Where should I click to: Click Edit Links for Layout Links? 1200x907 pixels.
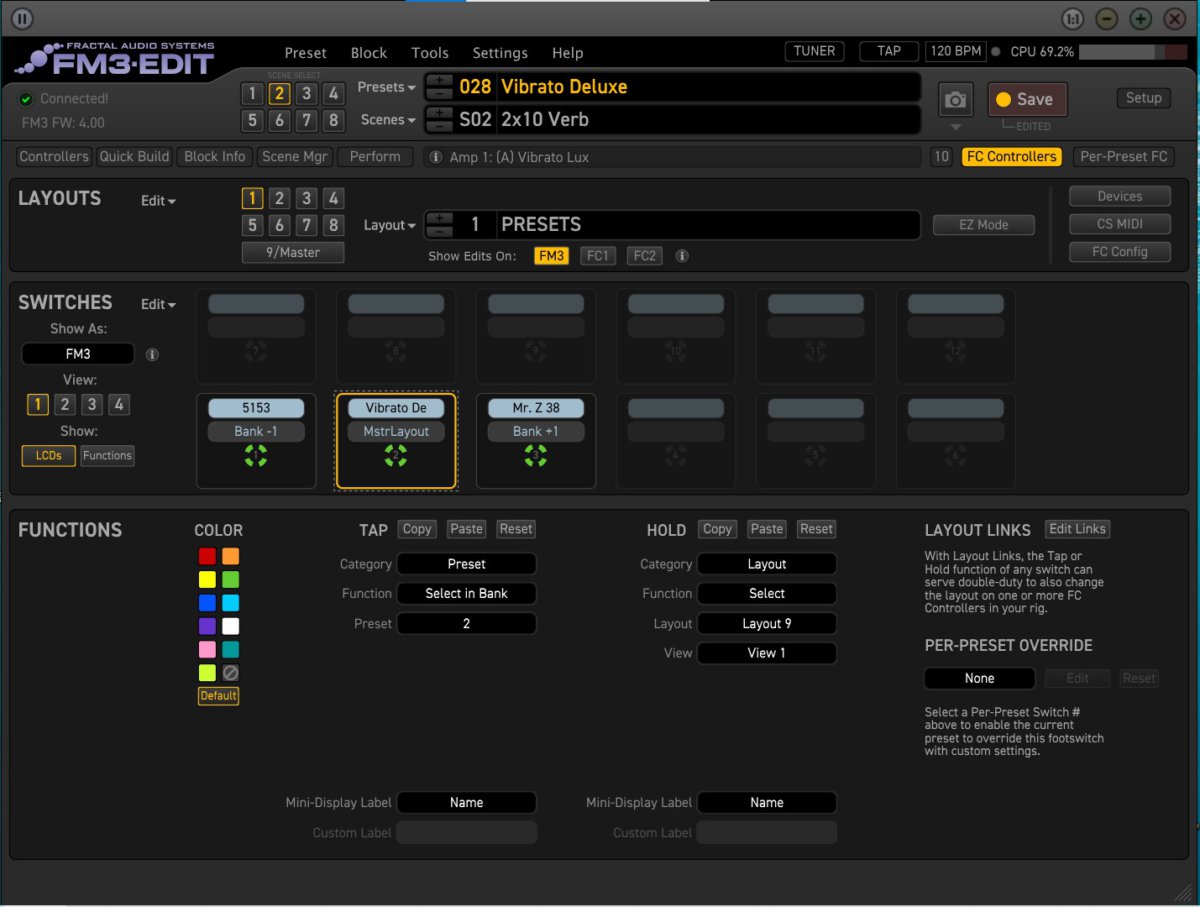click(x=1077, y=529)
